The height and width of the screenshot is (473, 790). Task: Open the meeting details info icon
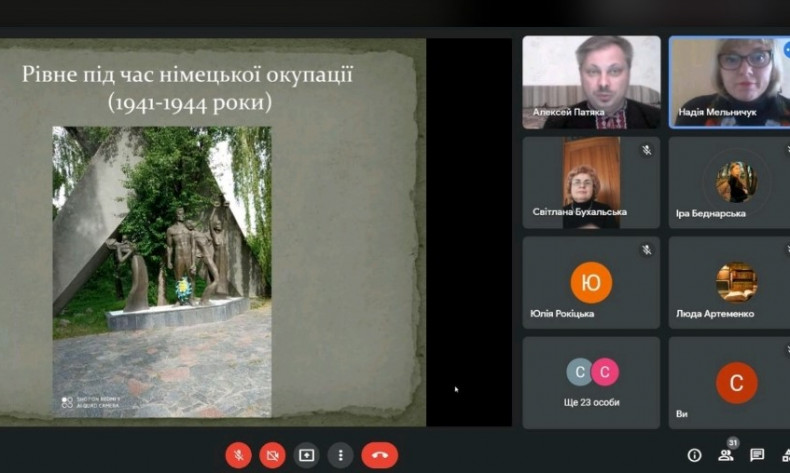[694, 455]
